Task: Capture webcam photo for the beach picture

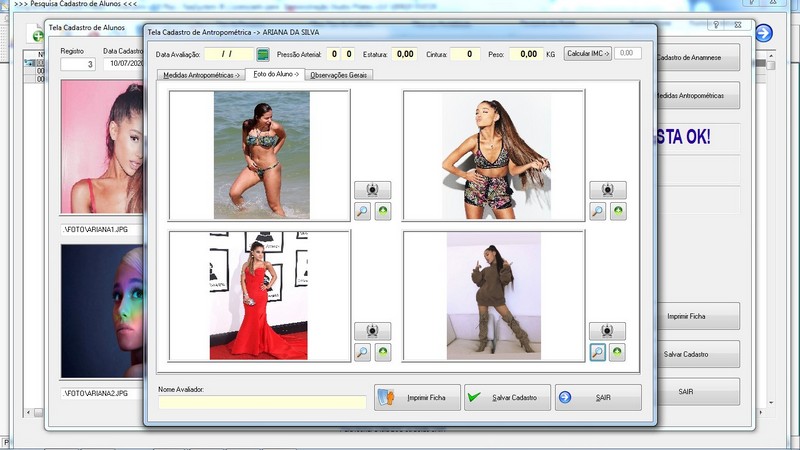Action: 372,190
